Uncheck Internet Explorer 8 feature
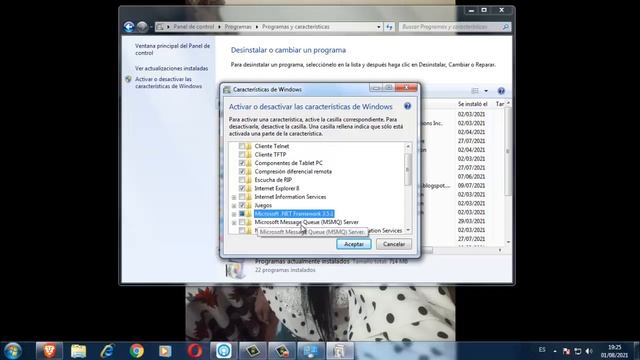 242,188
